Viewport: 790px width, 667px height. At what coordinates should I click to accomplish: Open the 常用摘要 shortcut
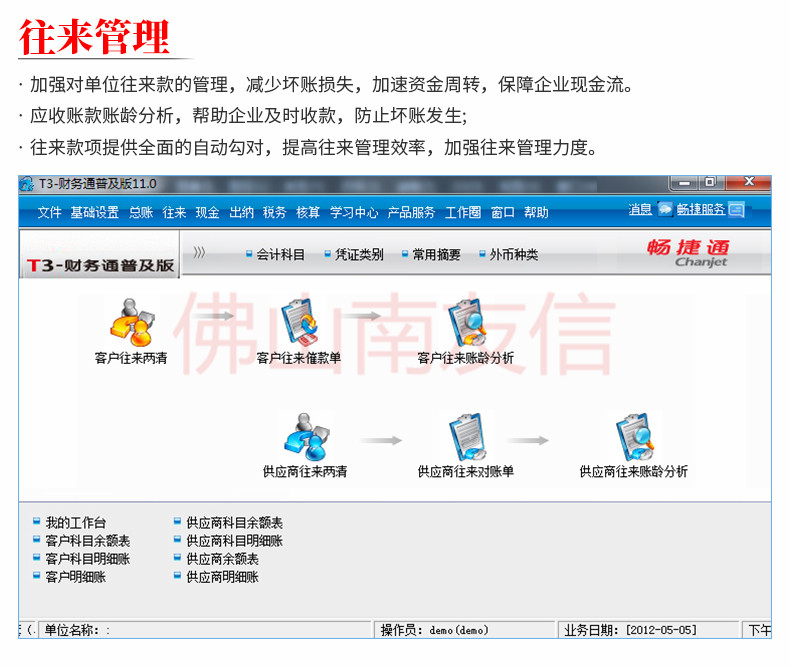431,255
